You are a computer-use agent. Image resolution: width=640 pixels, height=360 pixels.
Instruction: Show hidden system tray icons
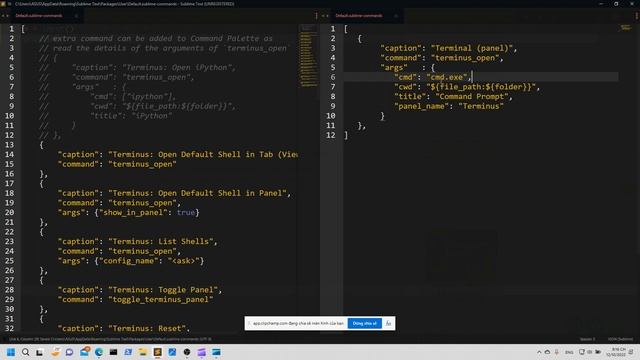pos(539,352)
